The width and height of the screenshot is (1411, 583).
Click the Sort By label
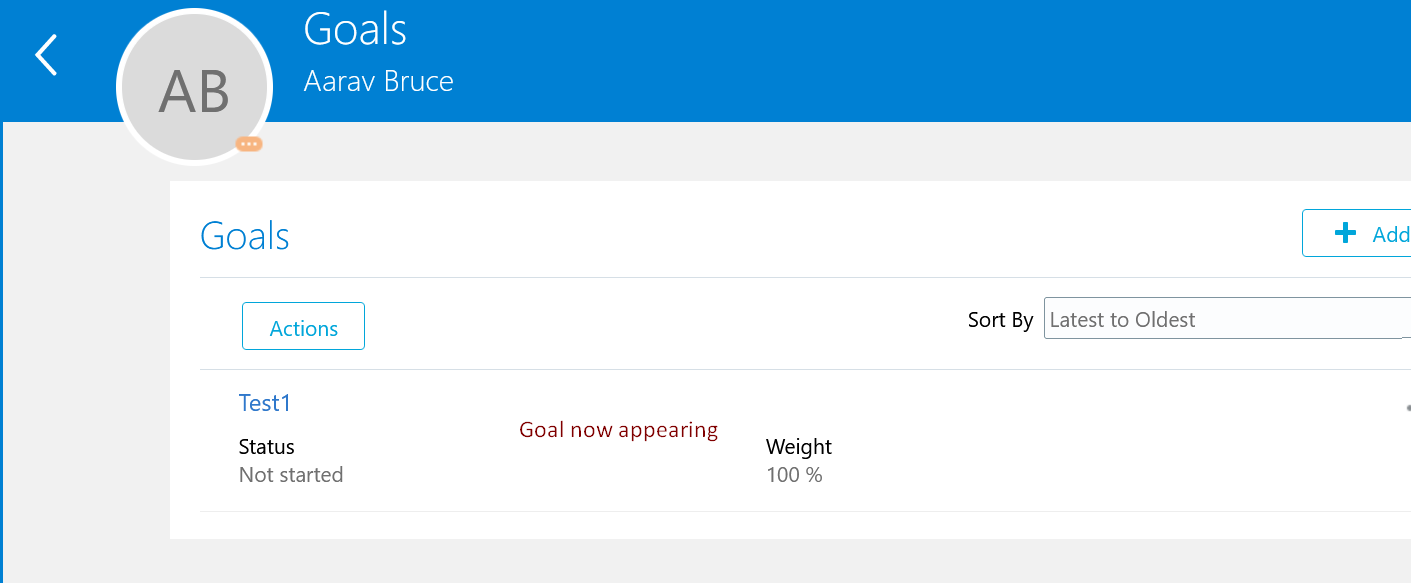tap(1000, 320)
